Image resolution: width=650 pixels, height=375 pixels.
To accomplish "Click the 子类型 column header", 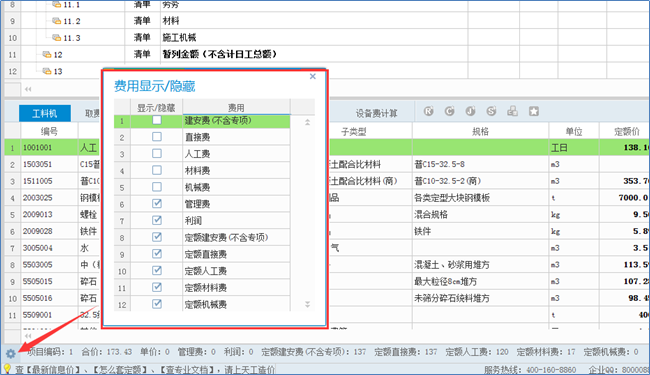I will coord(354,131).
